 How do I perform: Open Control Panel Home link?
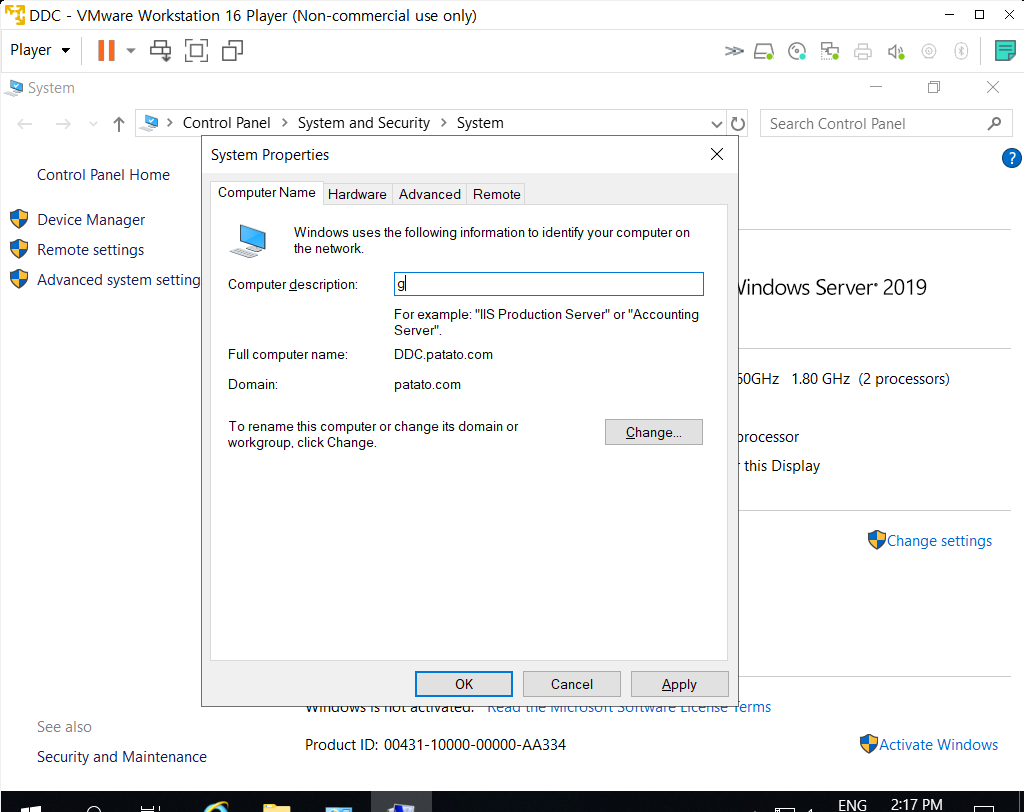click(x=103, y=174)
